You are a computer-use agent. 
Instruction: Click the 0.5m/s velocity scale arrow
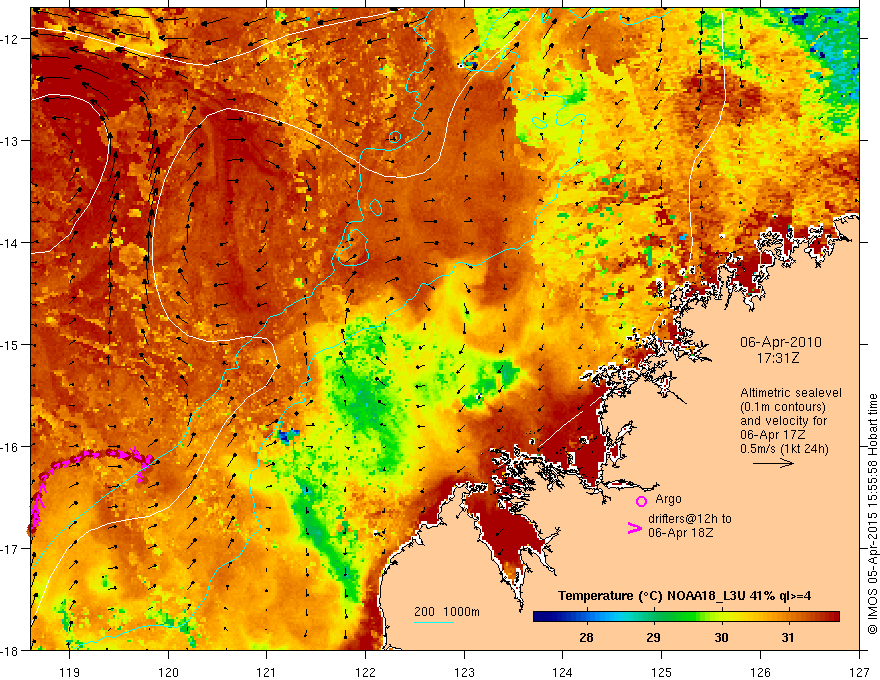773,463
